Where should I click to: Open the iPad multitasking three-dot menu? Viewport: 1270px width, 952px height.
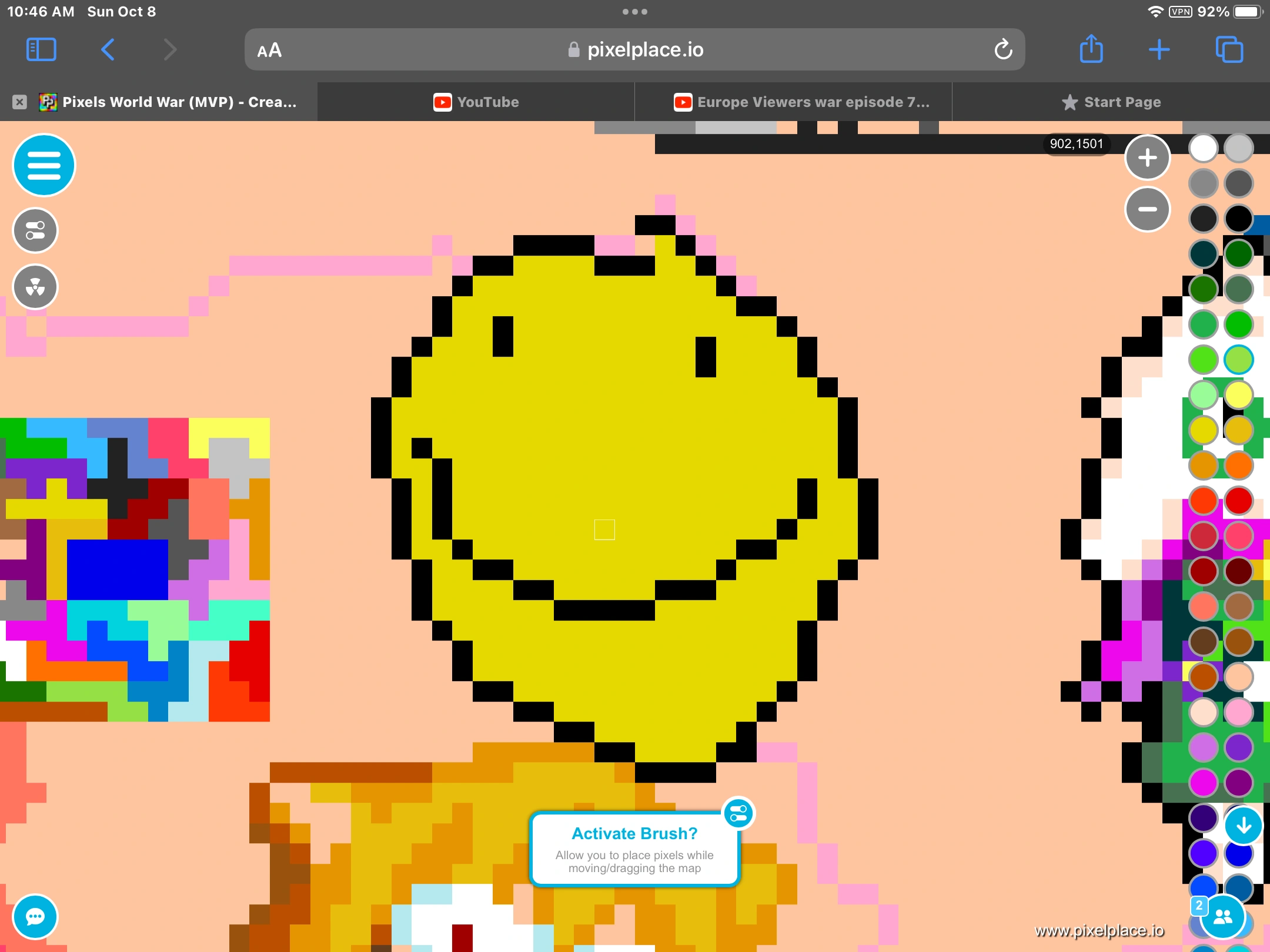tap(635, 11)
